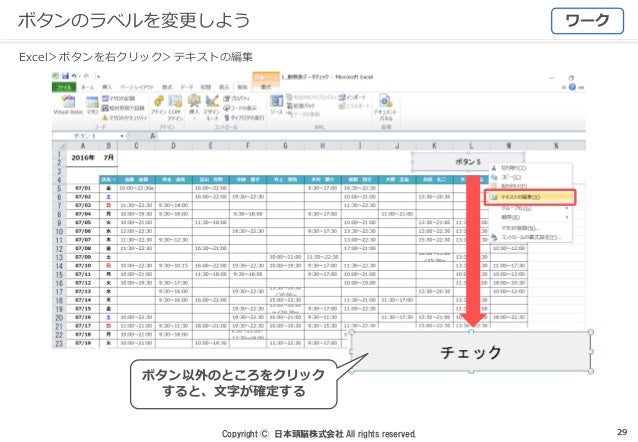Switch to the データ tab

(x=187, y=87)
